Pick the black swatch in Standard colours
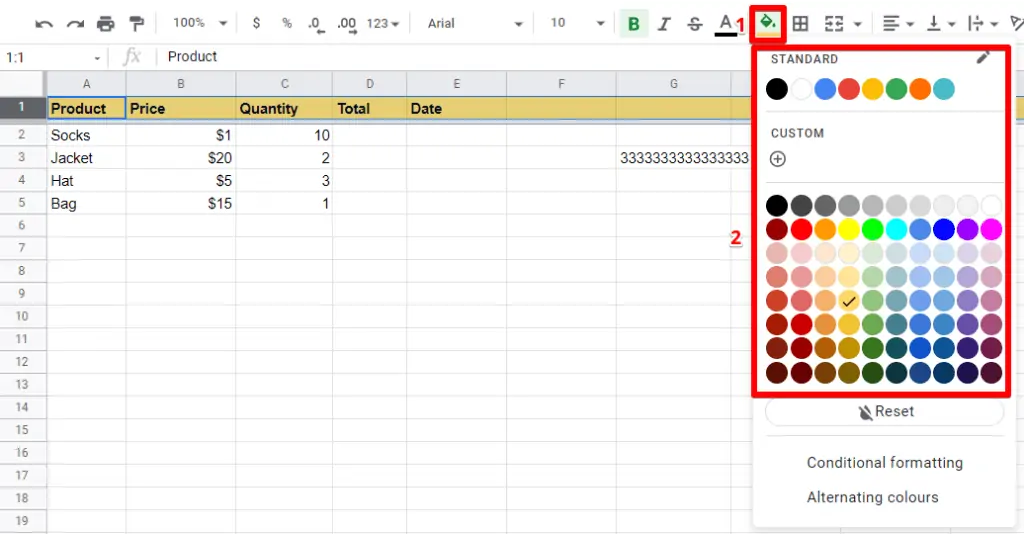 coord(777,89)
